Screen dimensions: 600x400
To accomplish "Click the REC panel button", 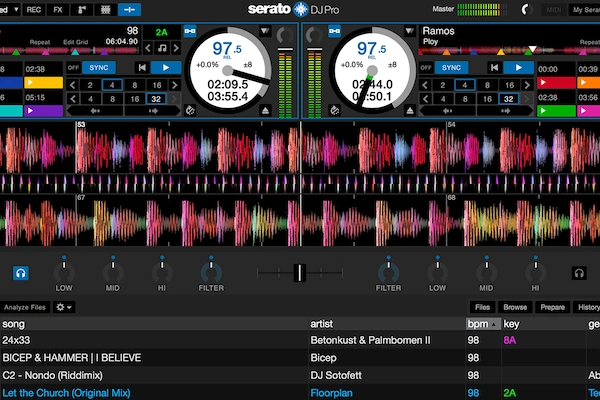I will (x=34, y=10).
